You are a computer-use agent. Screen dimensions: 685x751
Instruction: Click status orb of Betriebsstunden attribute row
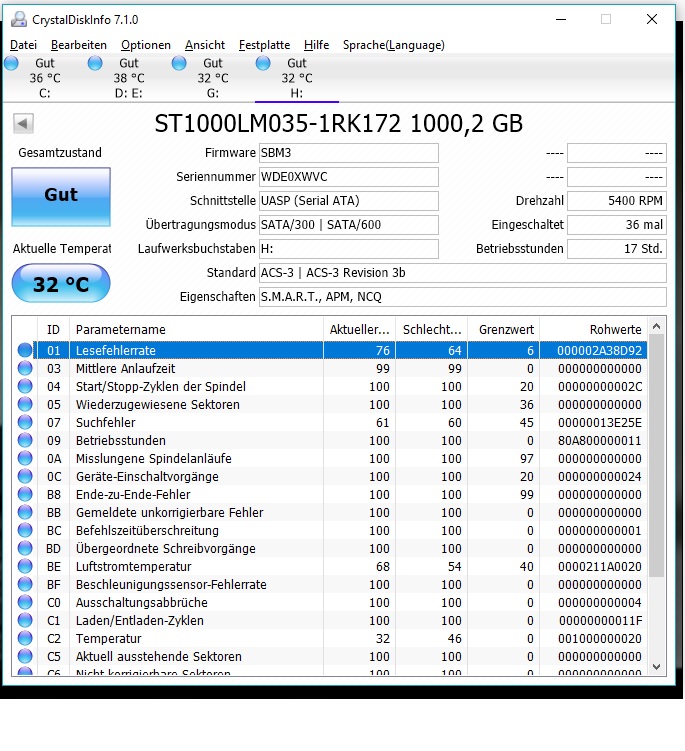25,440
